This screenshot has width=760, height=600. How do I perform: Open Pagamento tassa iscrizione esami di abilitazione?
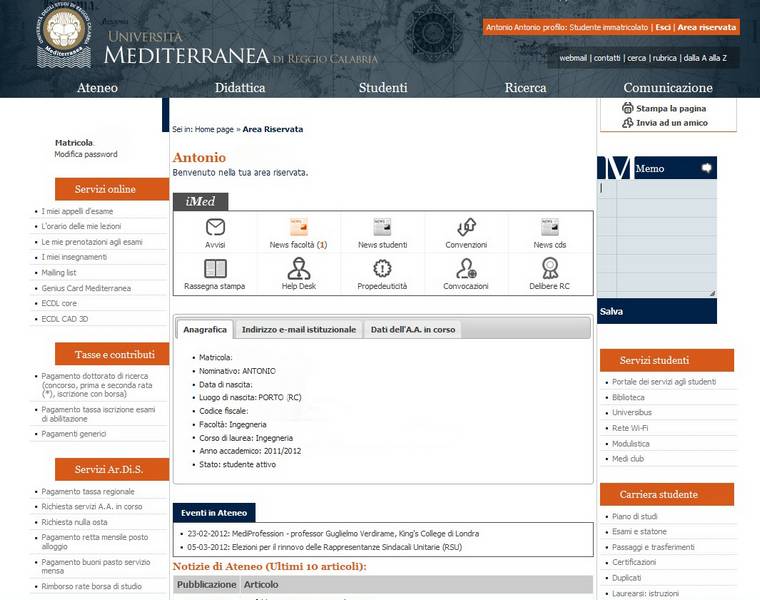coord(98,414)
